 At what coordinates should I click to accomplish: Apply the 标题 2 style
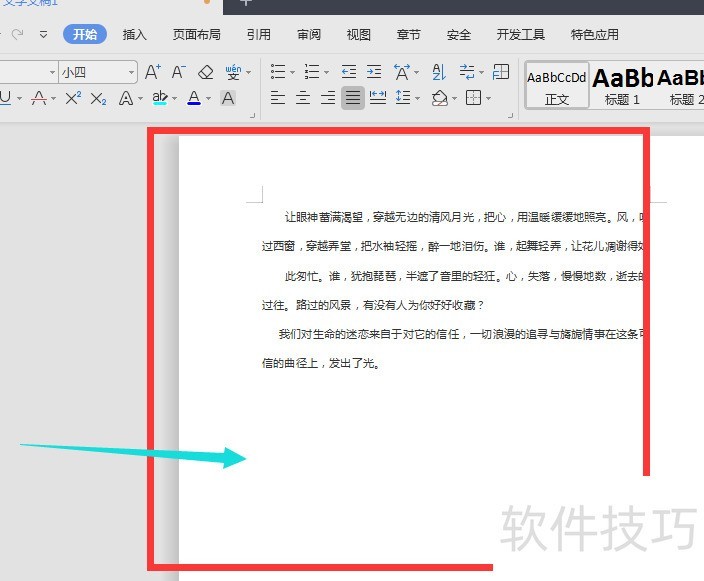pyautogui.click(x=679, y=85)
